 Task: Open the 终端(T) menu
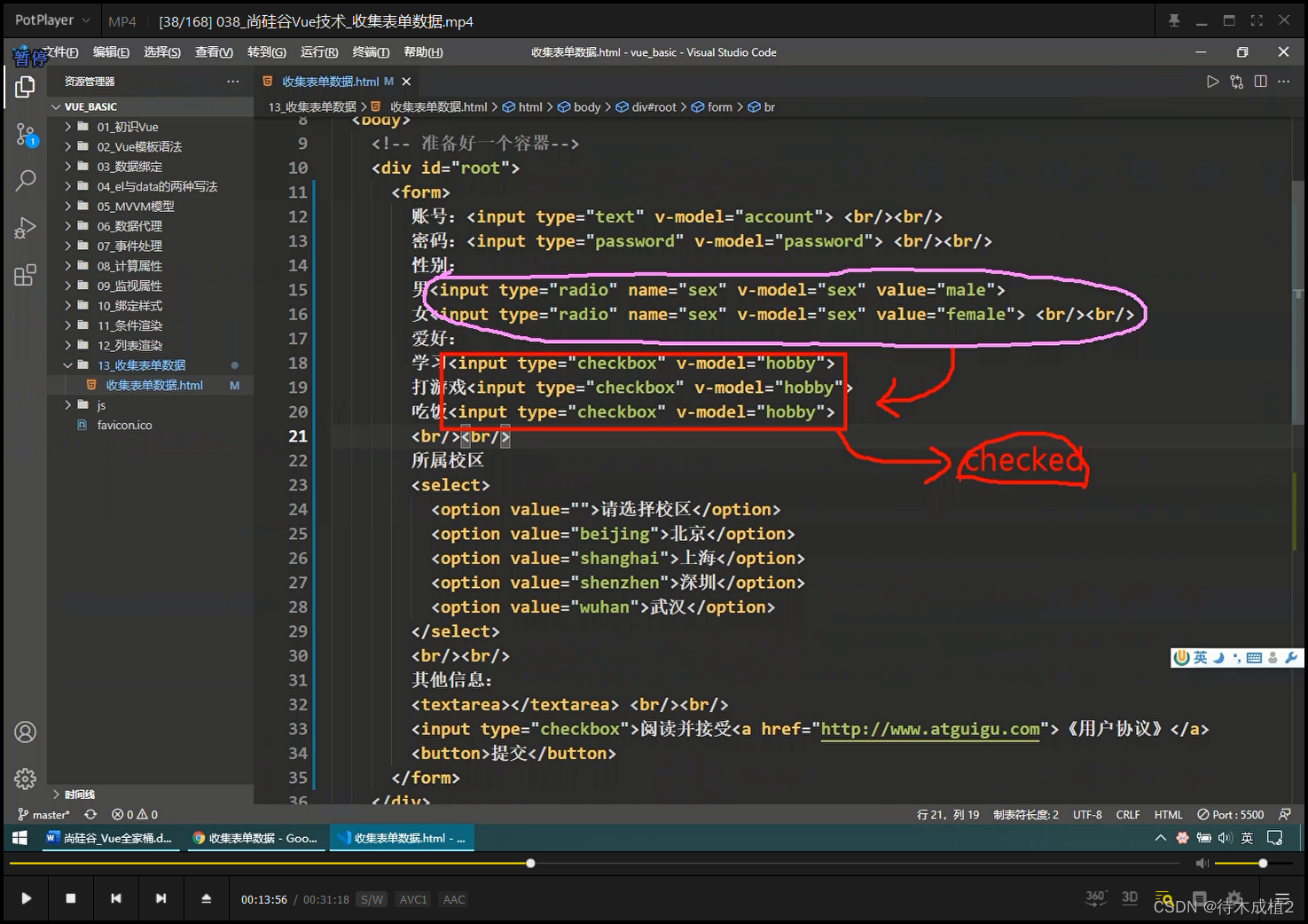(371, 52)
